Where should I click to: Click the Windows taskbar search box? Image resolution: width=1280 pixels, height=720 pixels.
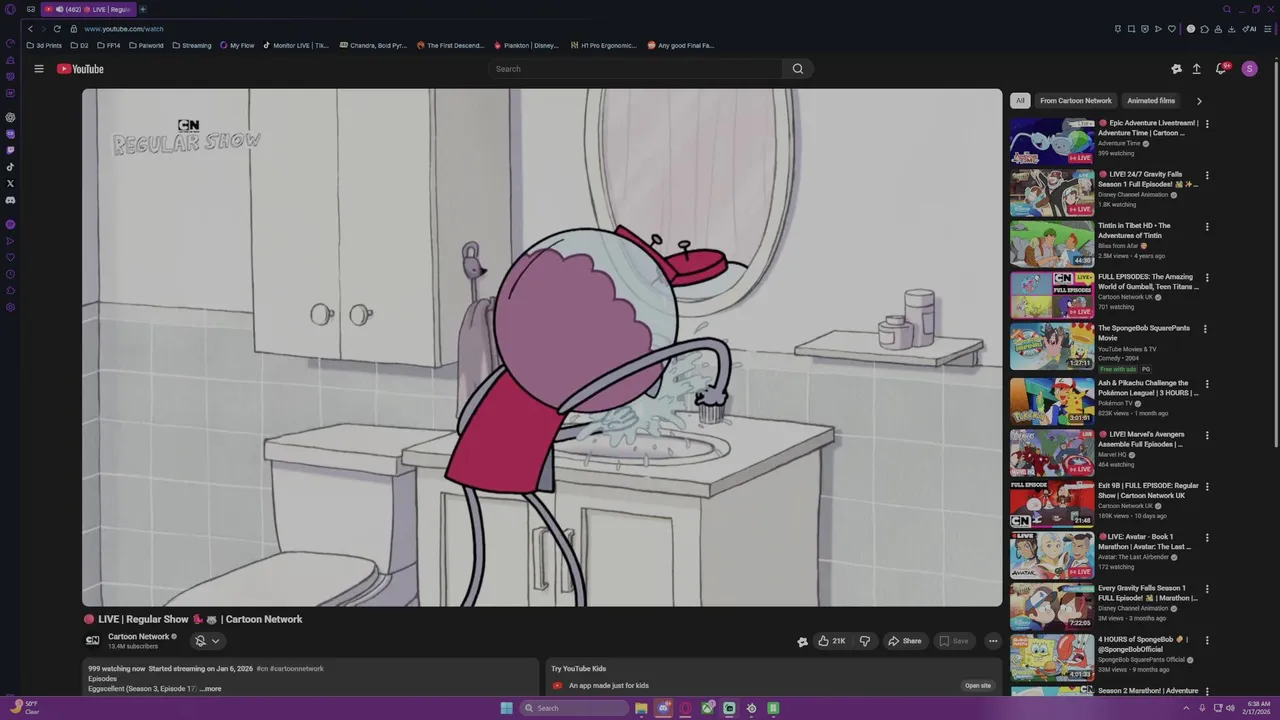point(574,708)
